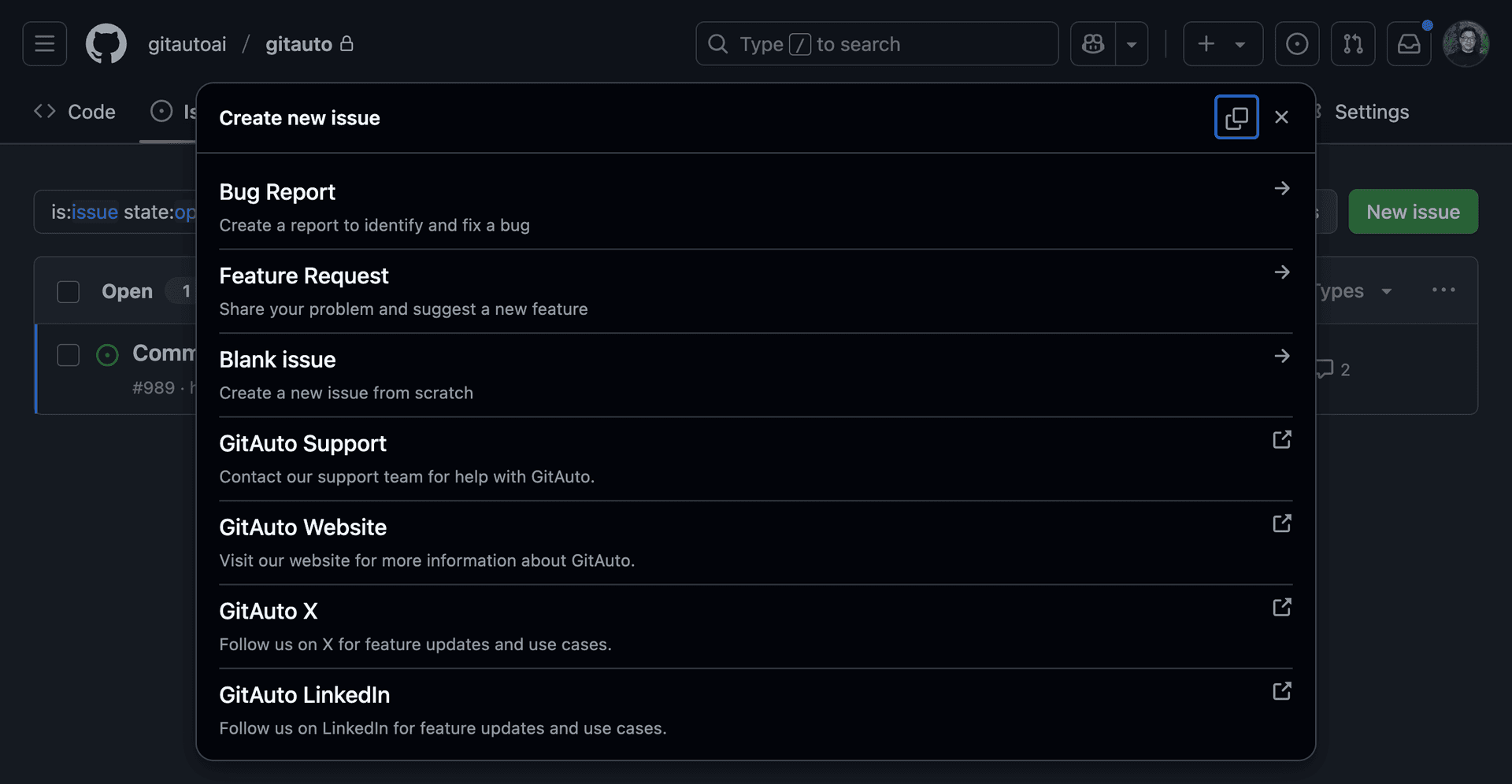Screen dimensions: 1512x784
Task: Expand the Copilot dropdown arrow
Action: pyautogui.click(x=1132, y=44)
